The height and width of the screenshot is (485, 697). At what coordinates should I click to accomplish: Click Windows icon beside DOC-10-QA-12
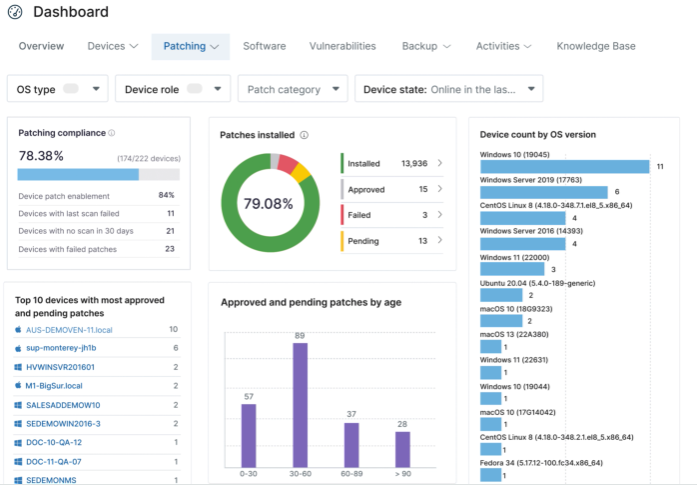click(18, 443)
